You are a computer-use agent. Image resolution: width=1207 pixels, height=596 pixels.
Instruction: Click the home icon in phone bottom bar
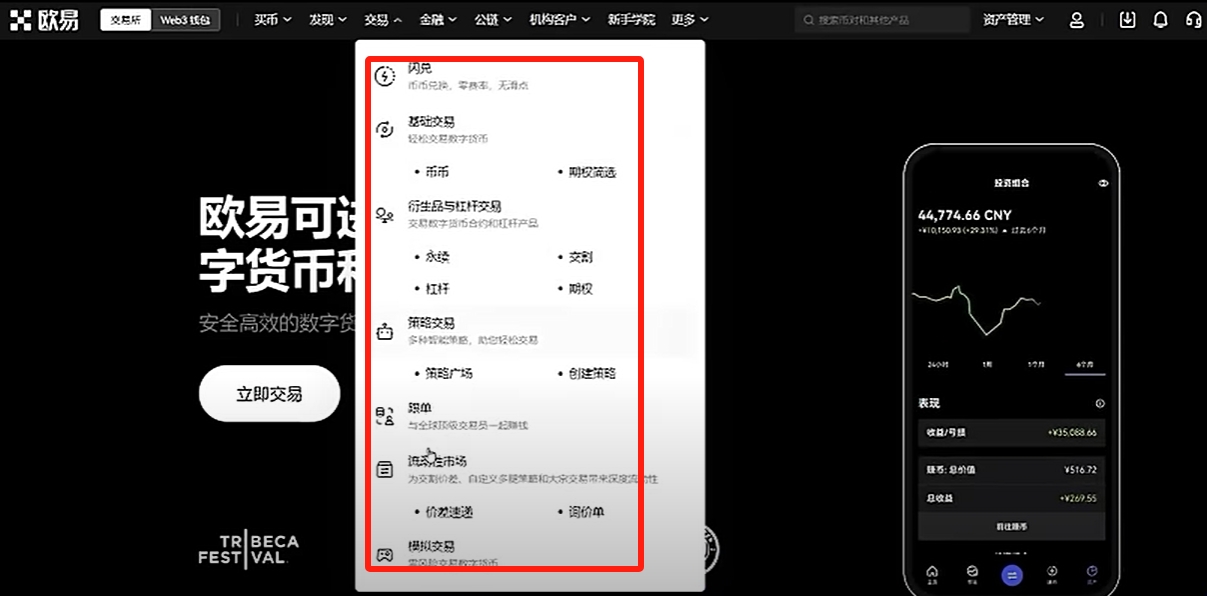[x=932, y=573]
